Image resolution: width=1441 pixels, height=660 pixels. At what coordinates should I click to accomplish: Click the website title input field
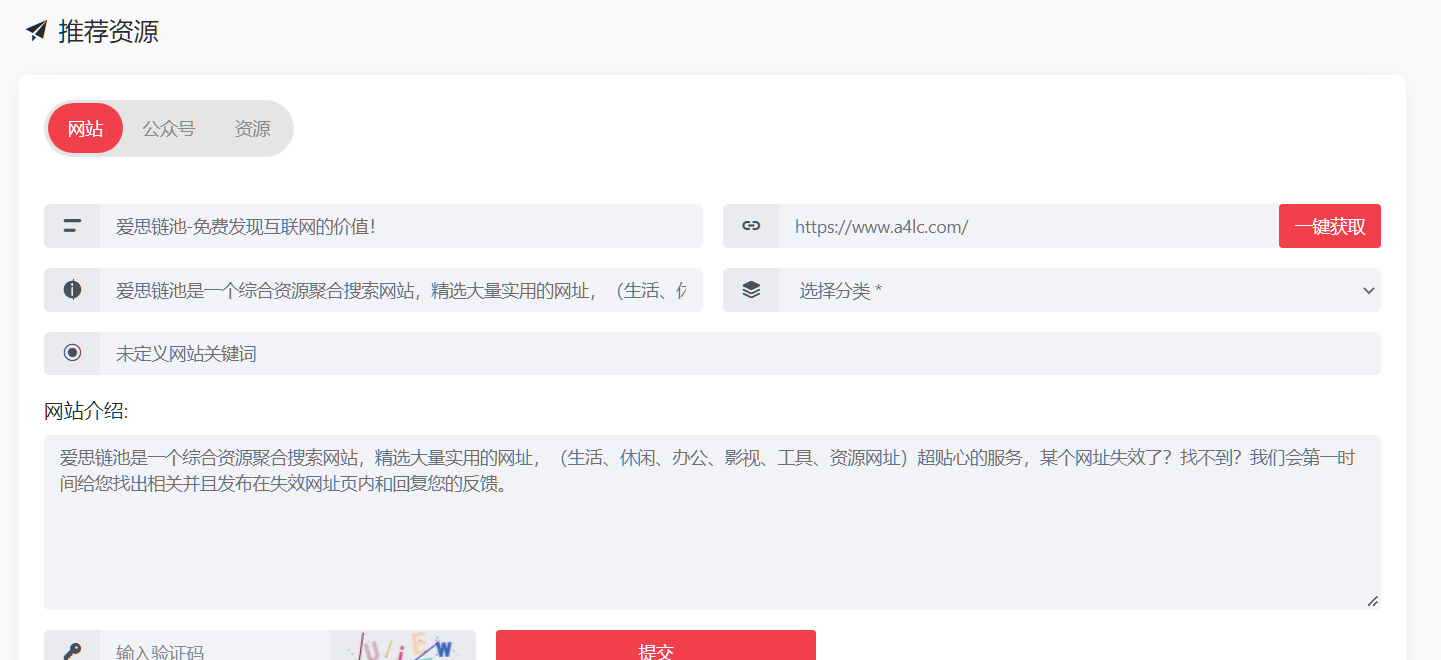pos(400,225)
